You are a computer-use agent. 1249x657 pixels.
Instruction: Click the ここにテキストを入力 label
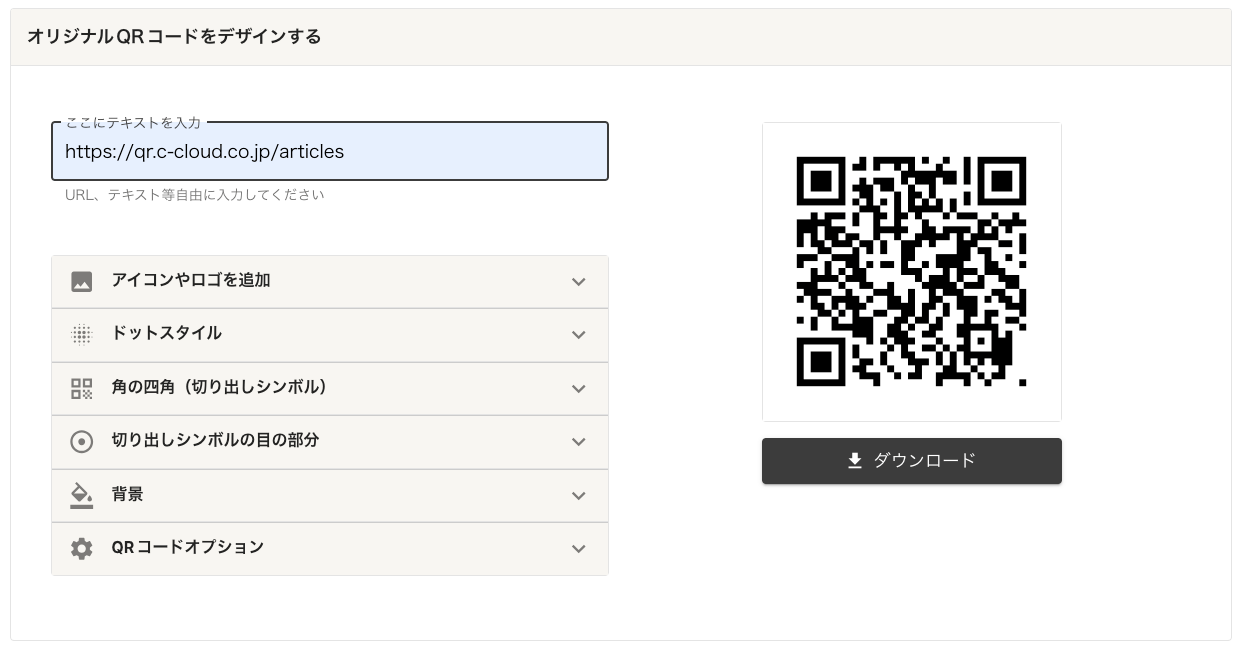tap(133, 123)
